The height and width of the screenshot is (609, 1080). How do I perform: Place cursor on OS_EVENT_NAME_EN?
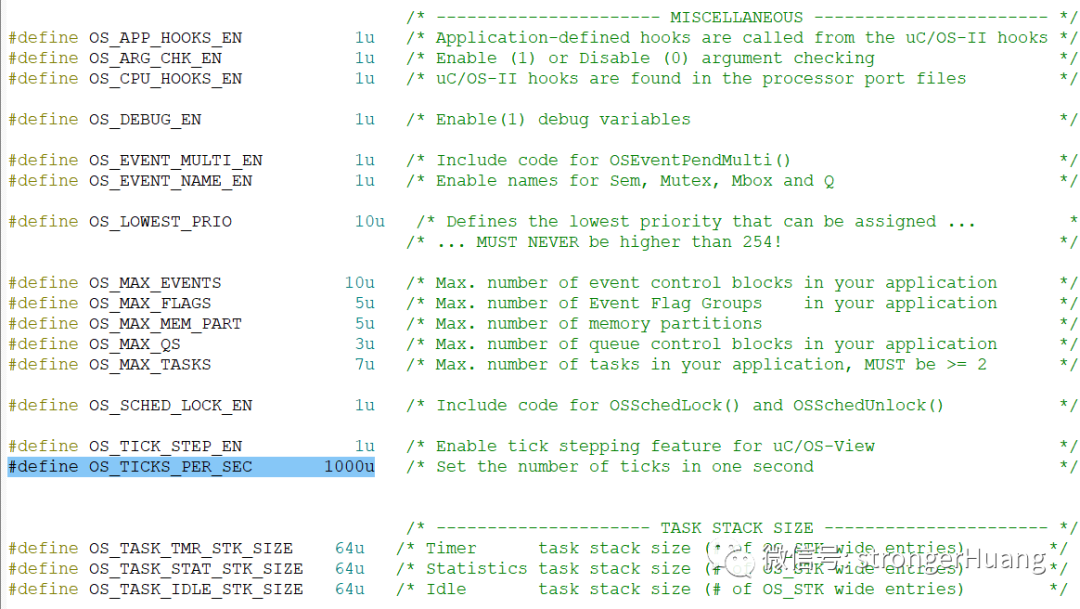170,181
